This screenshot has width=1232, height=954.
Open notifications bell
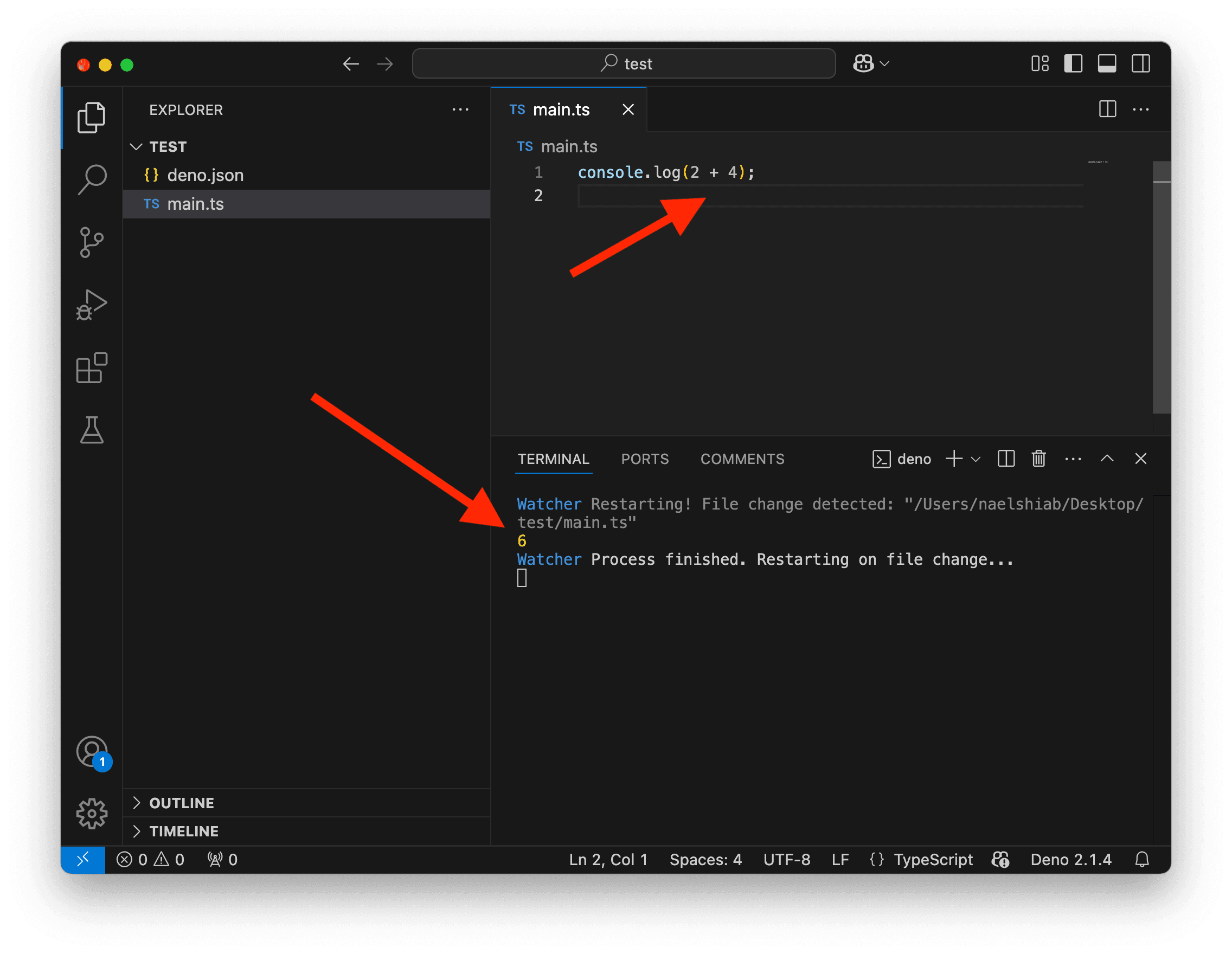(x=1141, y=859)
